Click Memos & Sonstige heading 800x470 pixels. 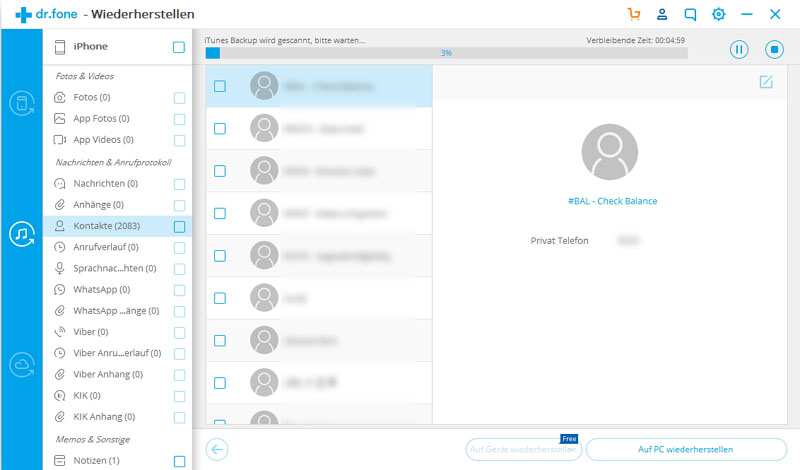coord(93,439)
